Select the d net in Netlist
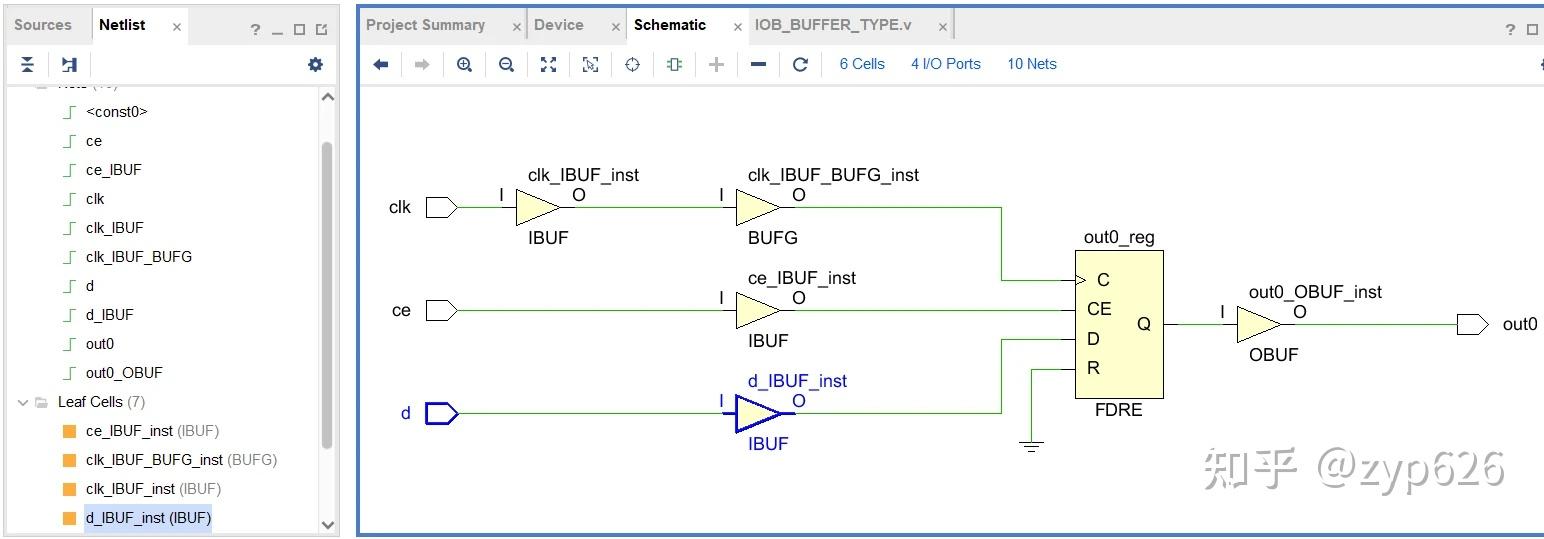1544x539 pixels. [x=90, y=286]
